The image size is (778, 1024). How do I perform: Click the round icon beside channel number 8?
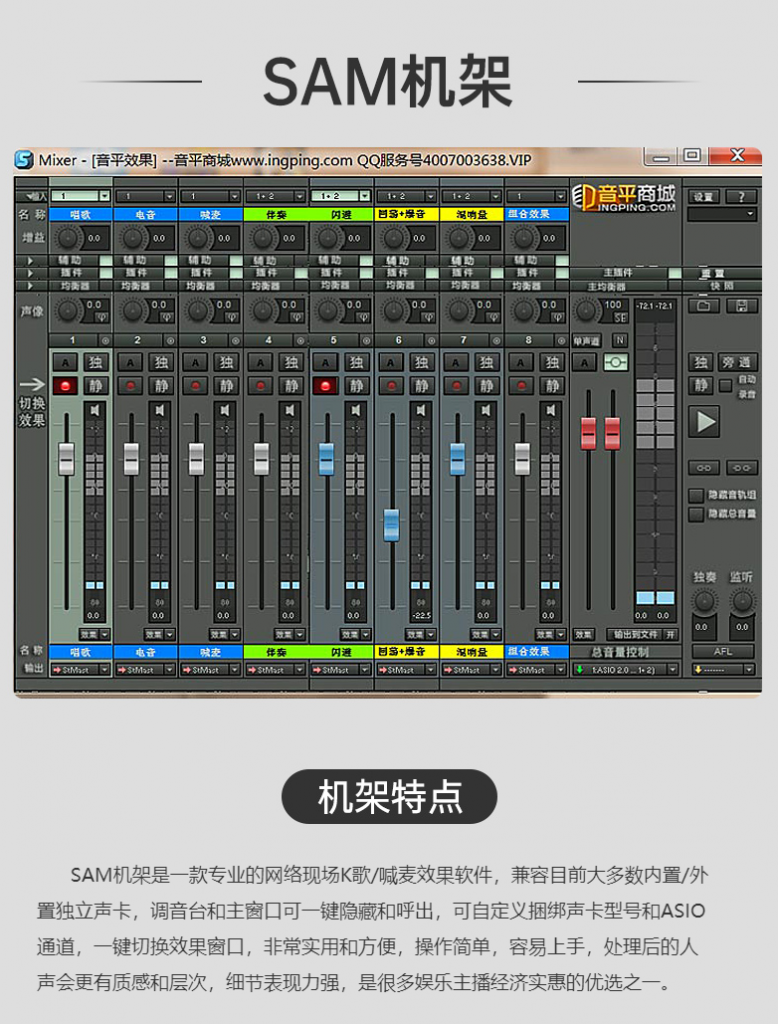click(562, 340)
